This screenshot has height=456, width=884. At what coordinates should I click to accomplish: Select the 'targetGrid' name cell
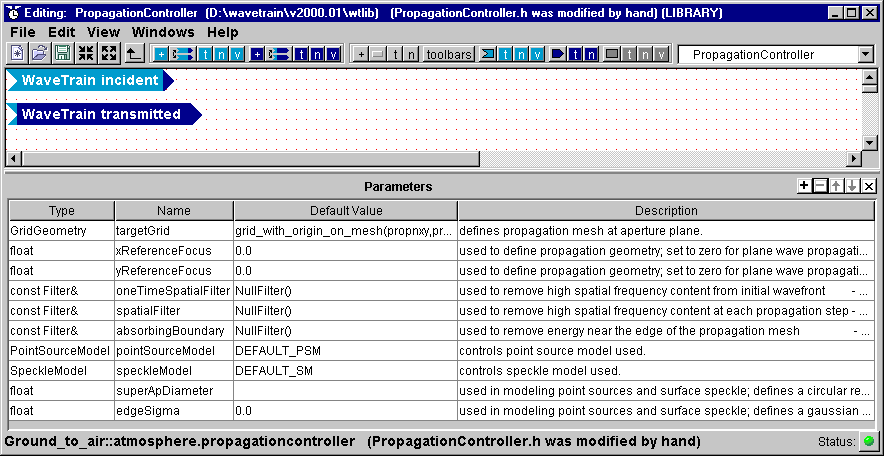click(174, 231)
